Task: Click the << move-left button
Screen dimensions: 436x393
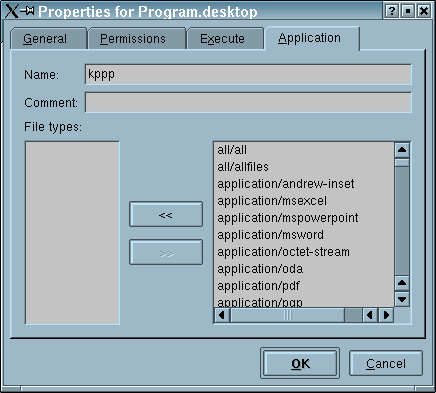Action: [x=166, y=214]
